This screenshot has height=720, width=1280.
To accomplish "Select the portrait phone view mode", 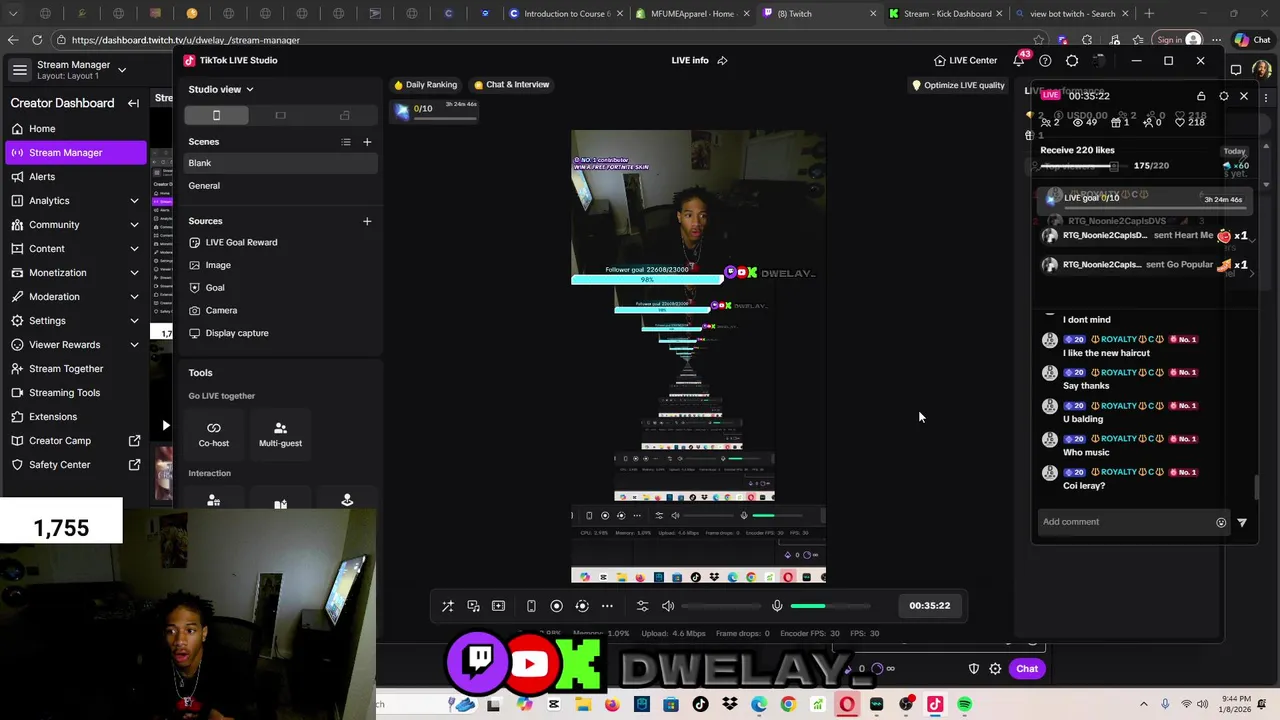I will (x=216, y=115).
